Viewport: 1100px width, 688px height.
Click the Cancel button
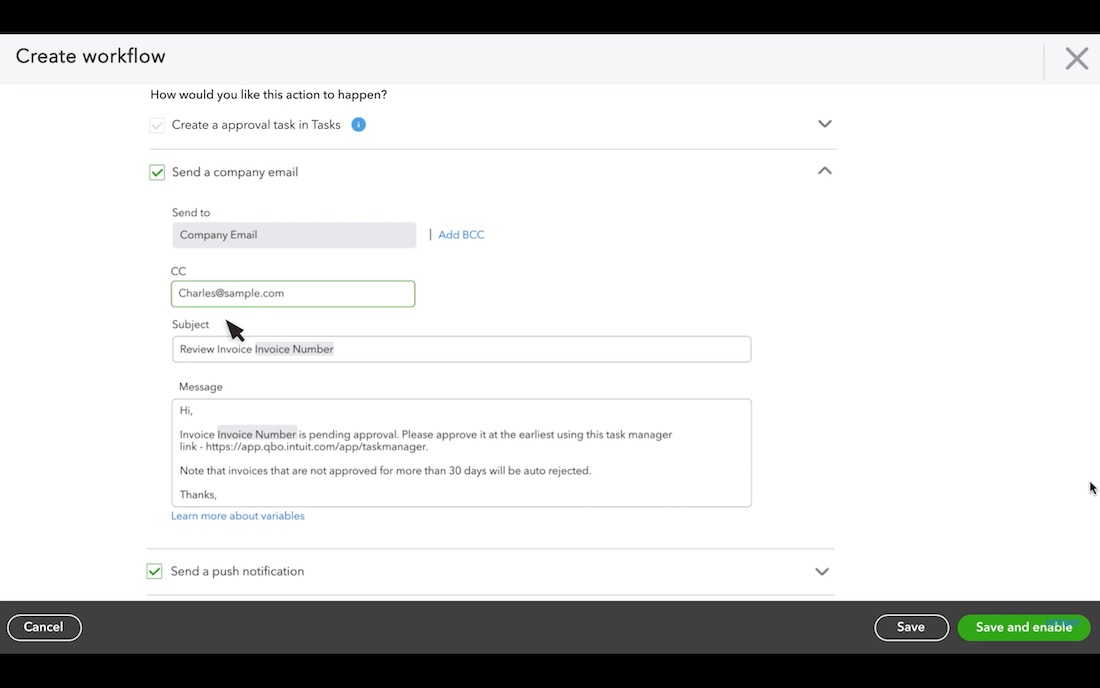tap(44, 627)
